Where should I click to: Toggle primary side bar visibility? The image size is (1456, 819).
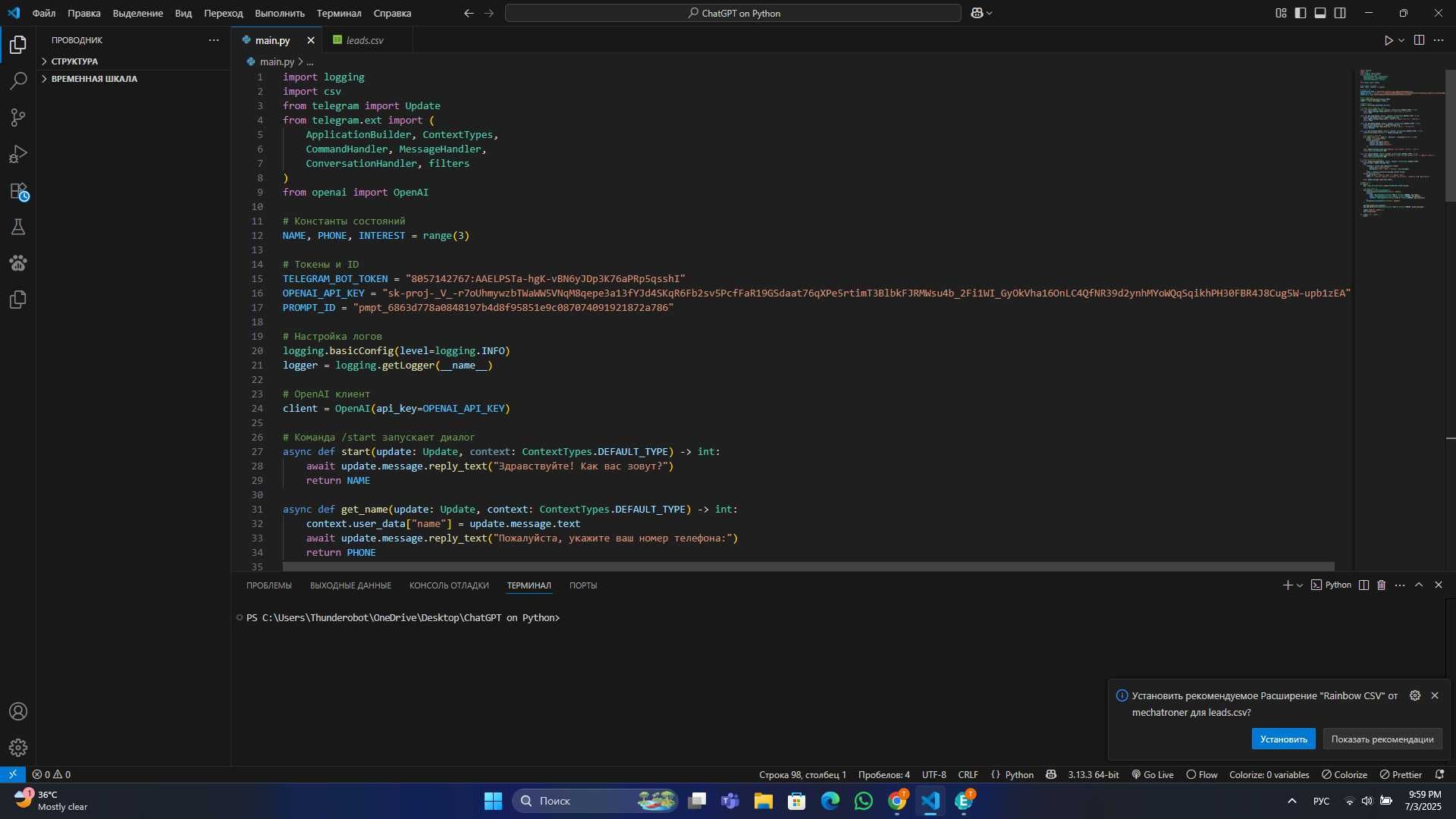[1301, 13]
